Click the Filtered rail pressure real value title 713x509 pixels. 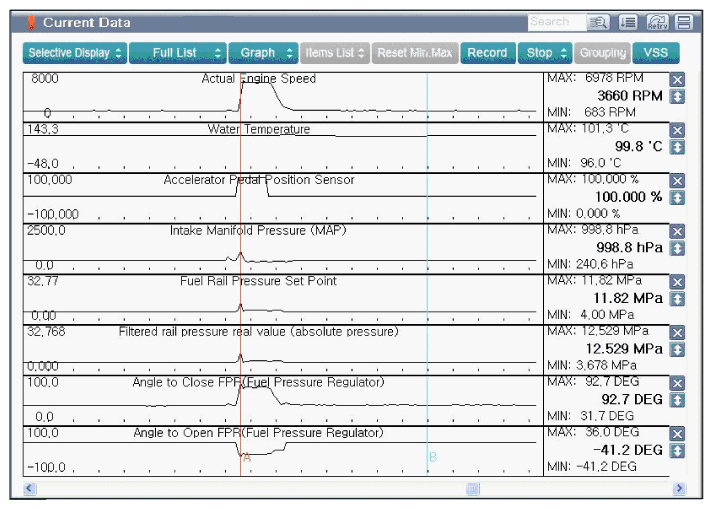tap(258, 332)
